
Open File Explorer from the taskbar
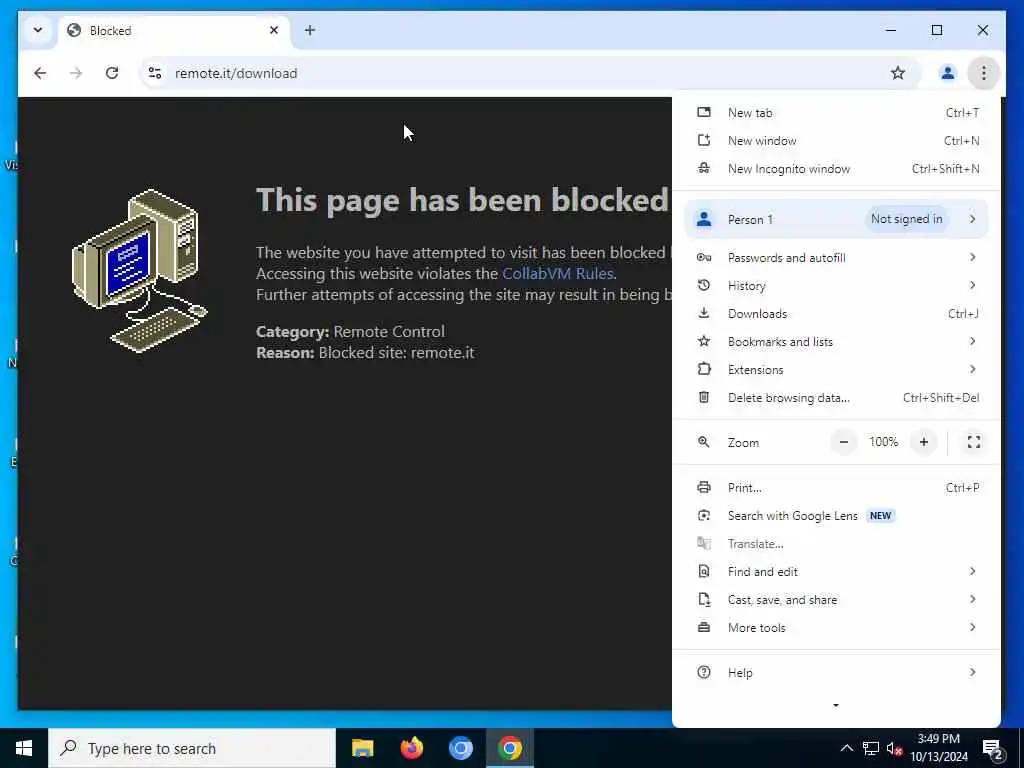pyautogui.click(x=362, y=748)
